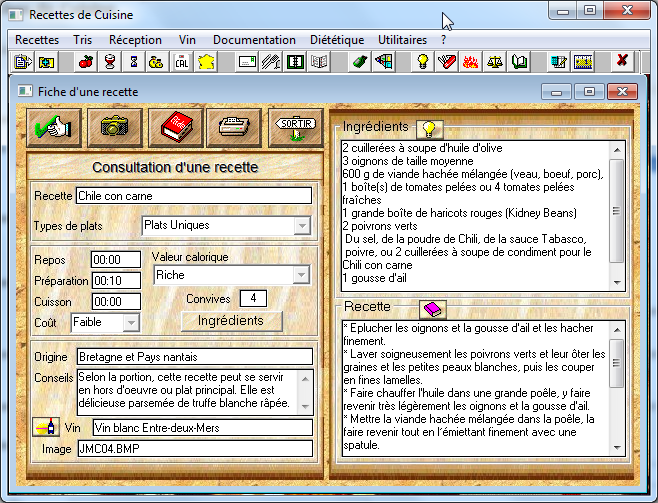Click the camera photo button
This screenshot has width=658, height=503.
115,128
